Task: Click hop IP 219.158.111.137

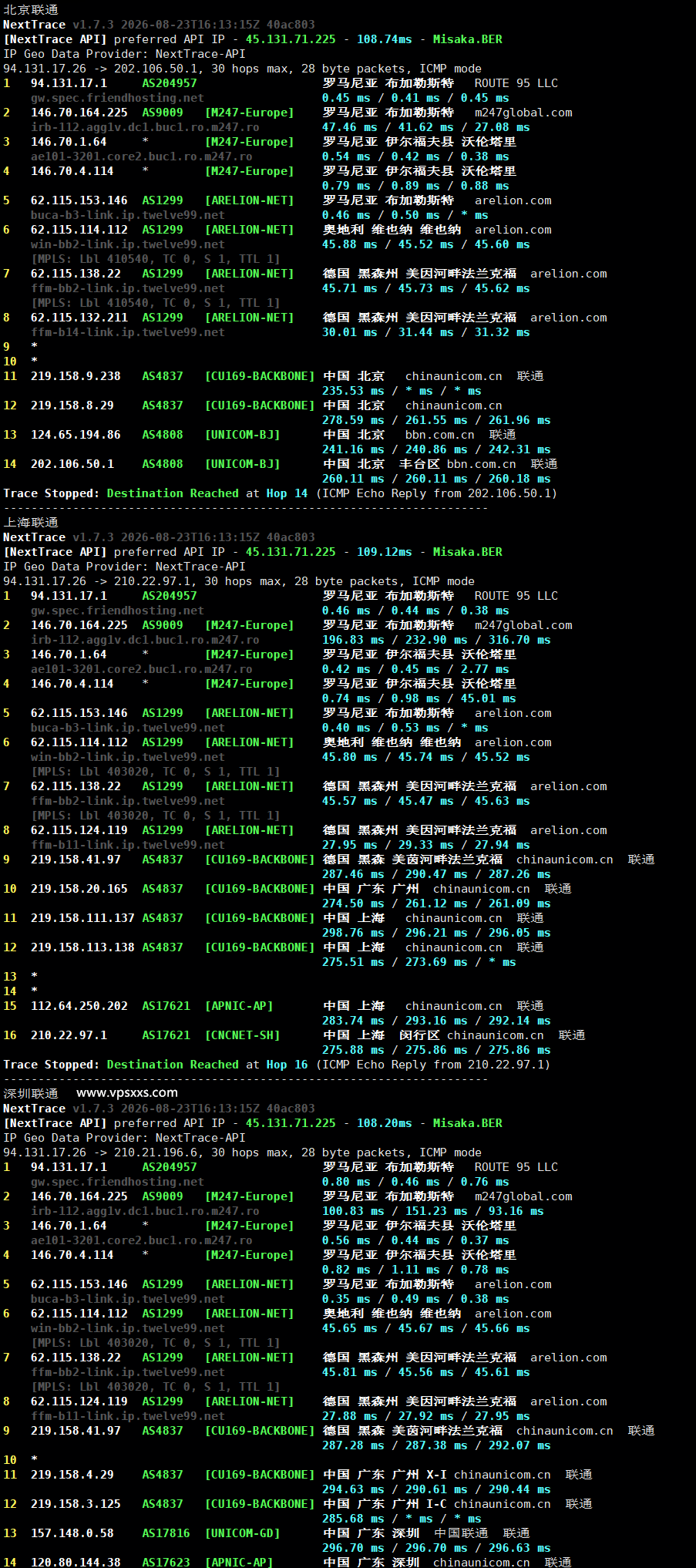Action: click(82, 918)
